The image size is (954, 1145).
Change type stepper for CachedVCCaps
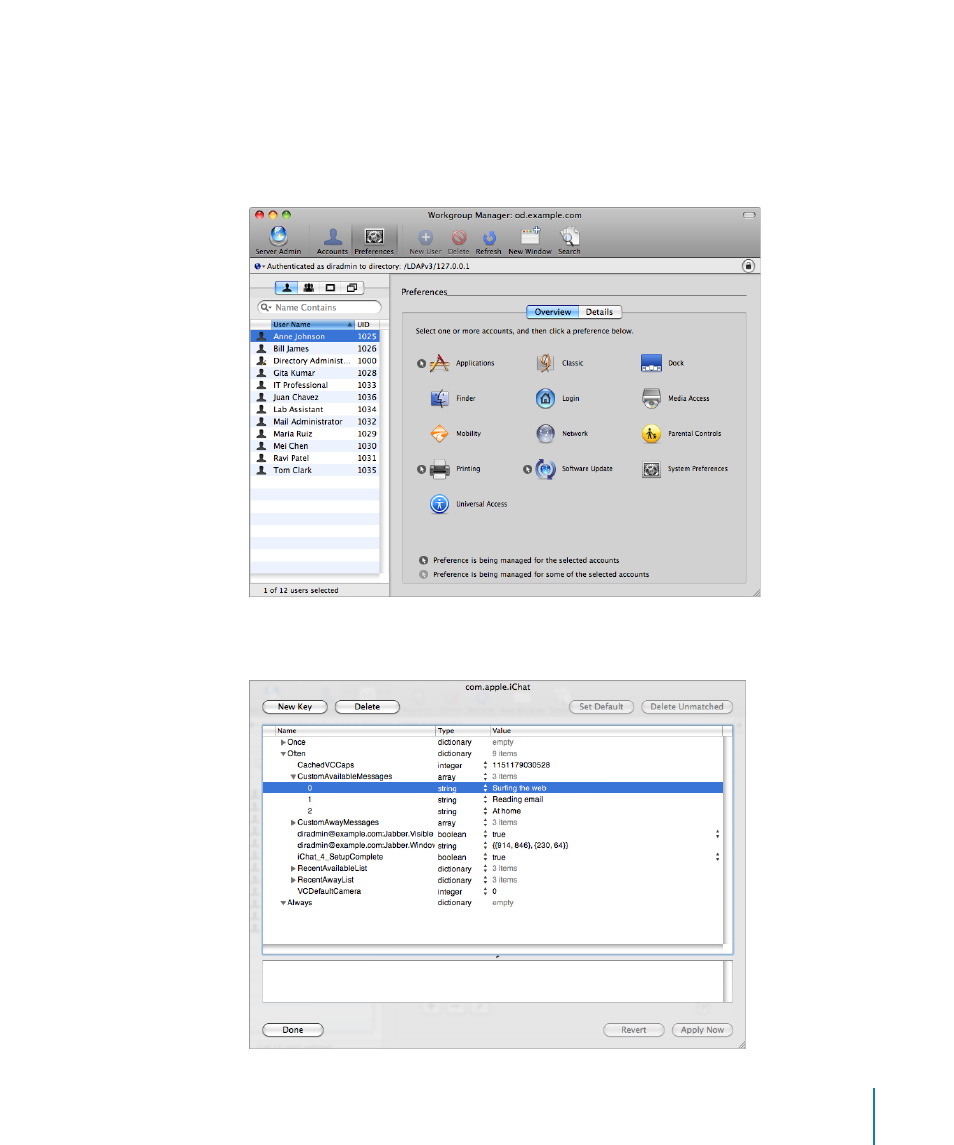pos(485,765)
